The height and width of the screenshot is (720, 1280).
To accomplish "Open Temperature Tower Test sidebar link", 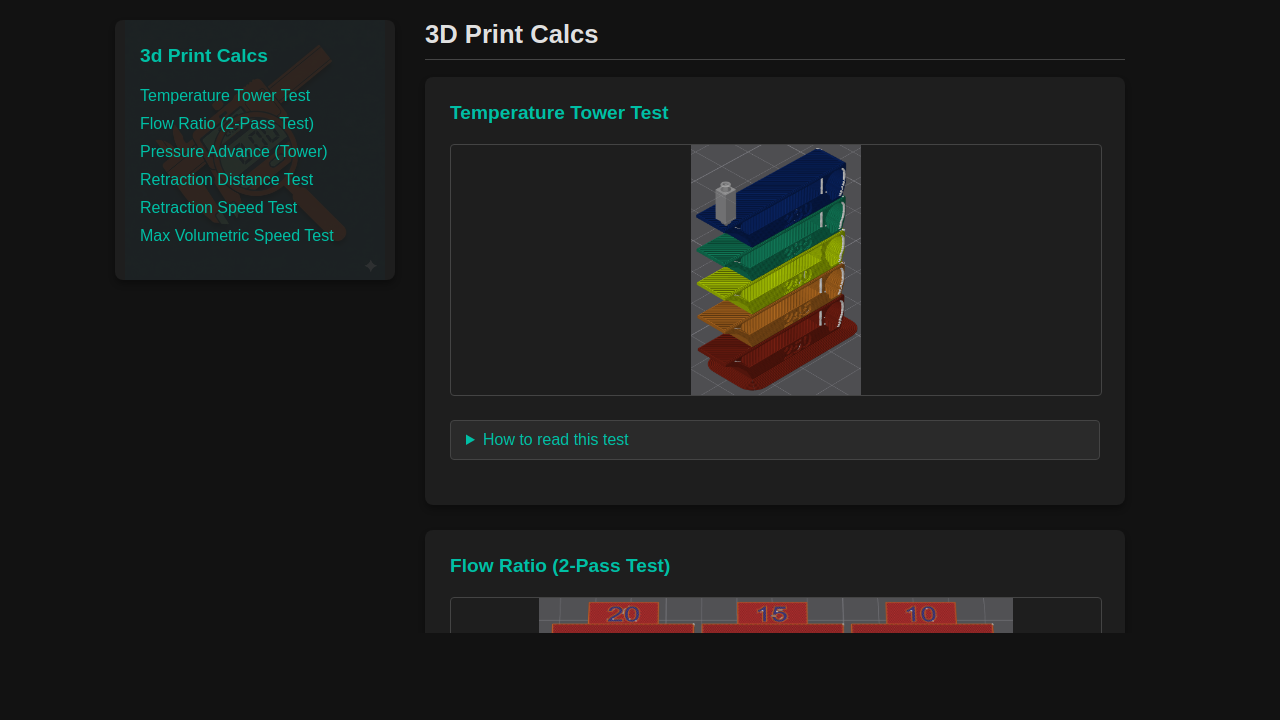I will coord(225,96).
